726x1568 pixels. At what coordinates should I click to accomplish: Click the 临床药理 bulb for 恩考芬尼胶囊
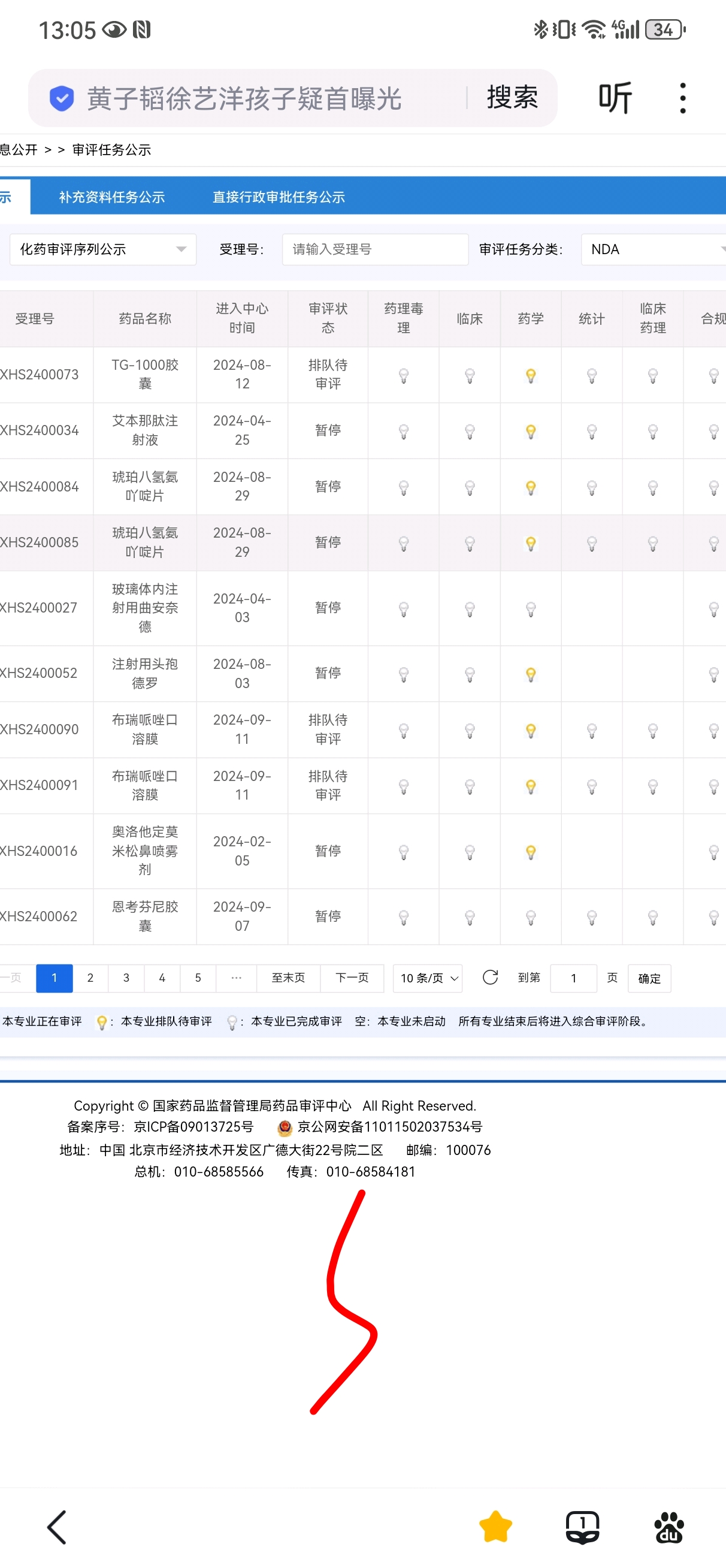coord(653,917)
